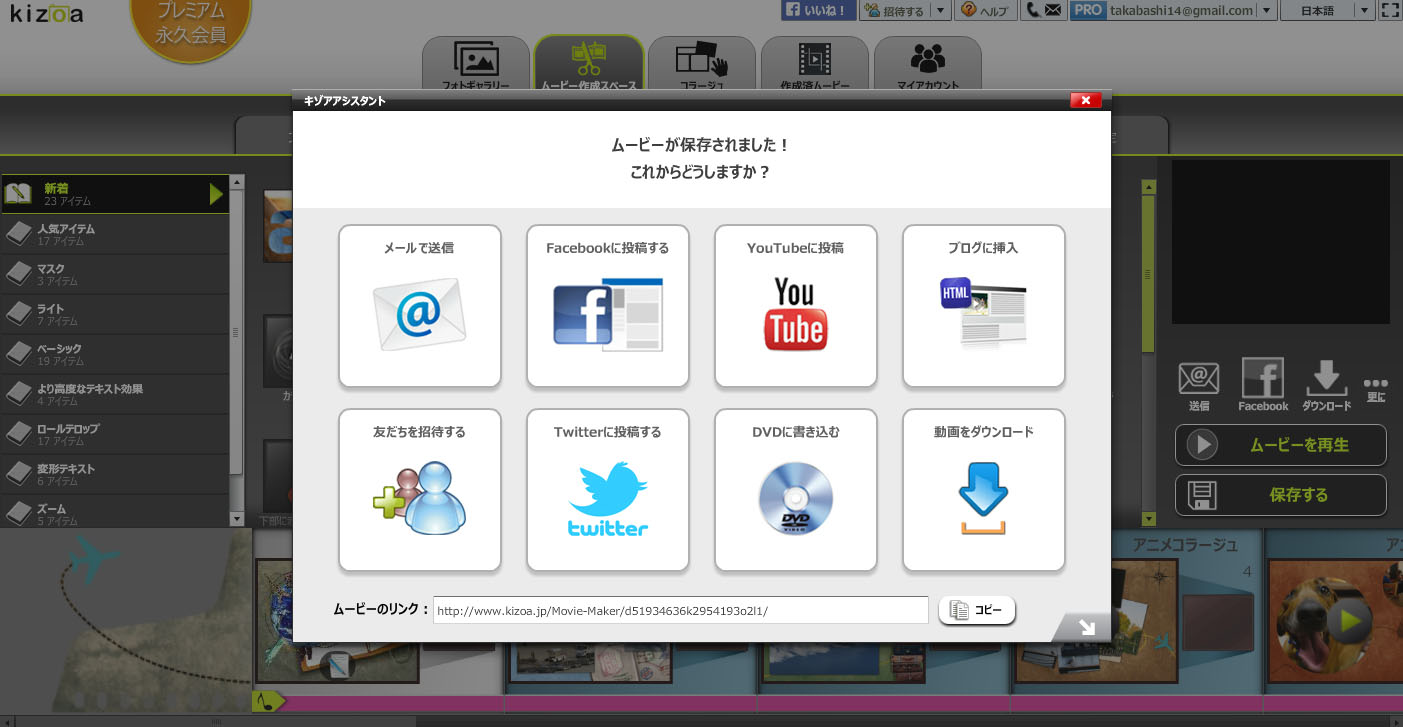The image size is (1403, 727).
Task: Toggle fullscreen mode icon at top right
Action: (1389, 10)
